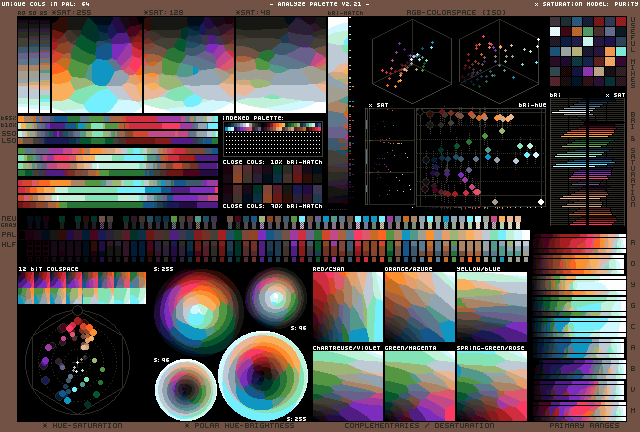Image resolution: width=640 pixels, height=432 pixels.
Task: Open the SAT 255 voronoi color map
Action: point(97,65)
